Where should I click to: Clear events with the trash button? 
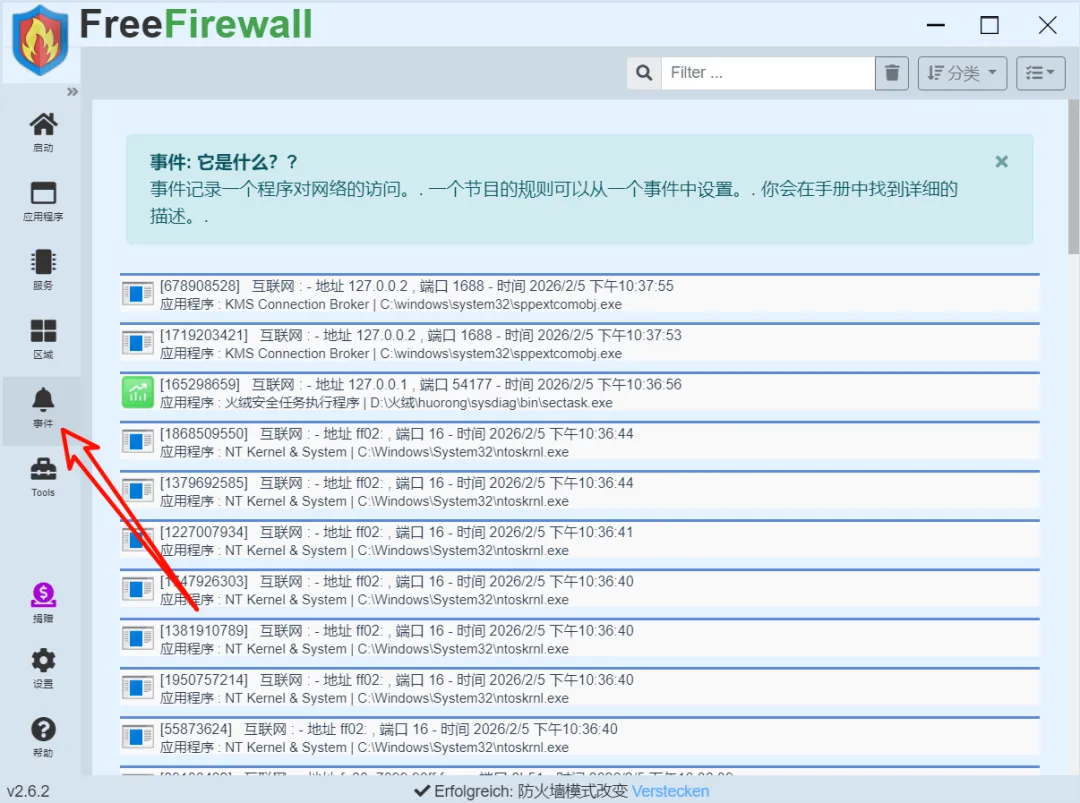[892, 73]
